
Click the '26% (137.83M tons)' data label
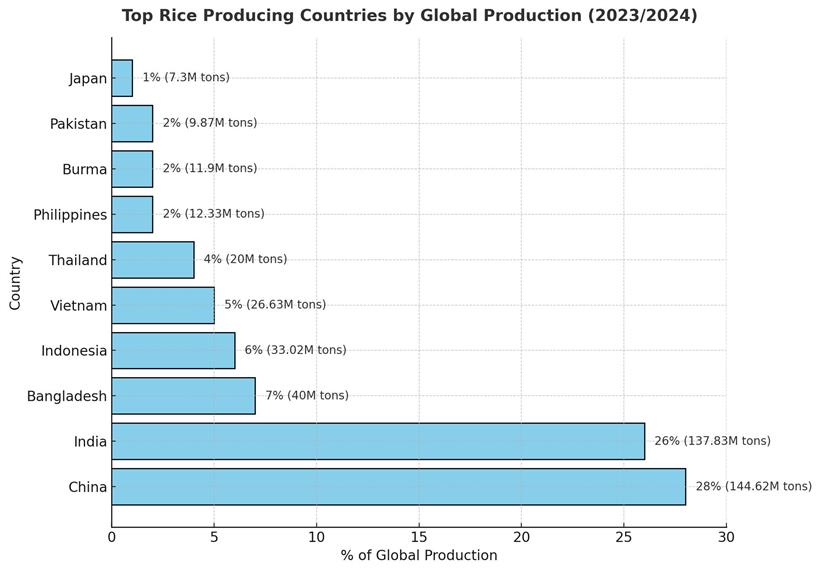(712, 441)
